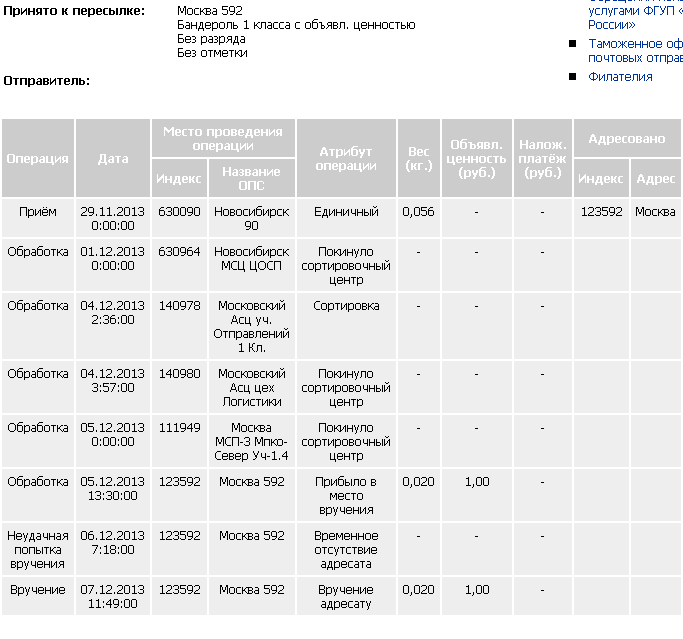Screen dimensions: 683x639
Task: Click the Атрибут операции column header
Action: (345, 158)
